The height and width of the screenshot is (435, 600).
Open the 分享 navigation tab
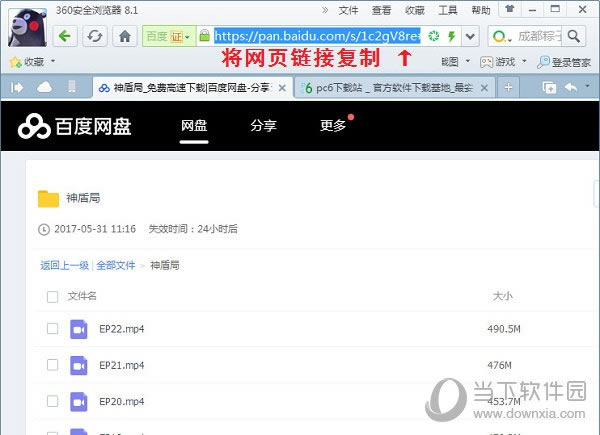(x=263, y=125)
